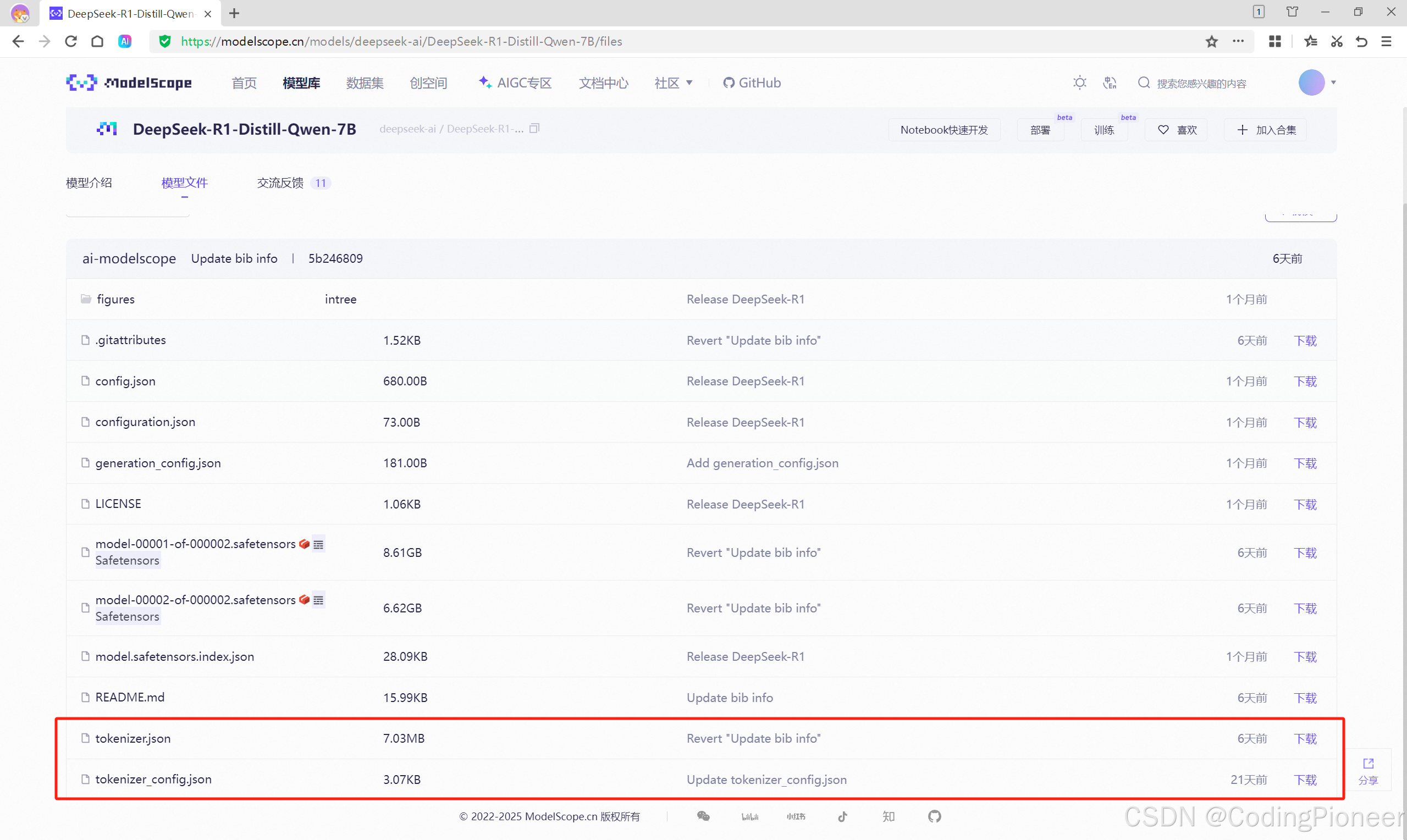Open the user avatar dropdown arrow
The image size is (1407, 840).
[x=1333, y=82]
